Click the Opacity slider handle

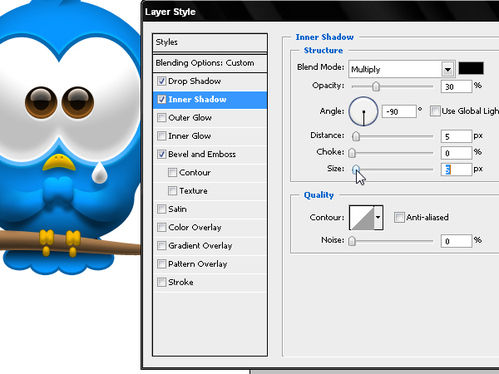376,86
